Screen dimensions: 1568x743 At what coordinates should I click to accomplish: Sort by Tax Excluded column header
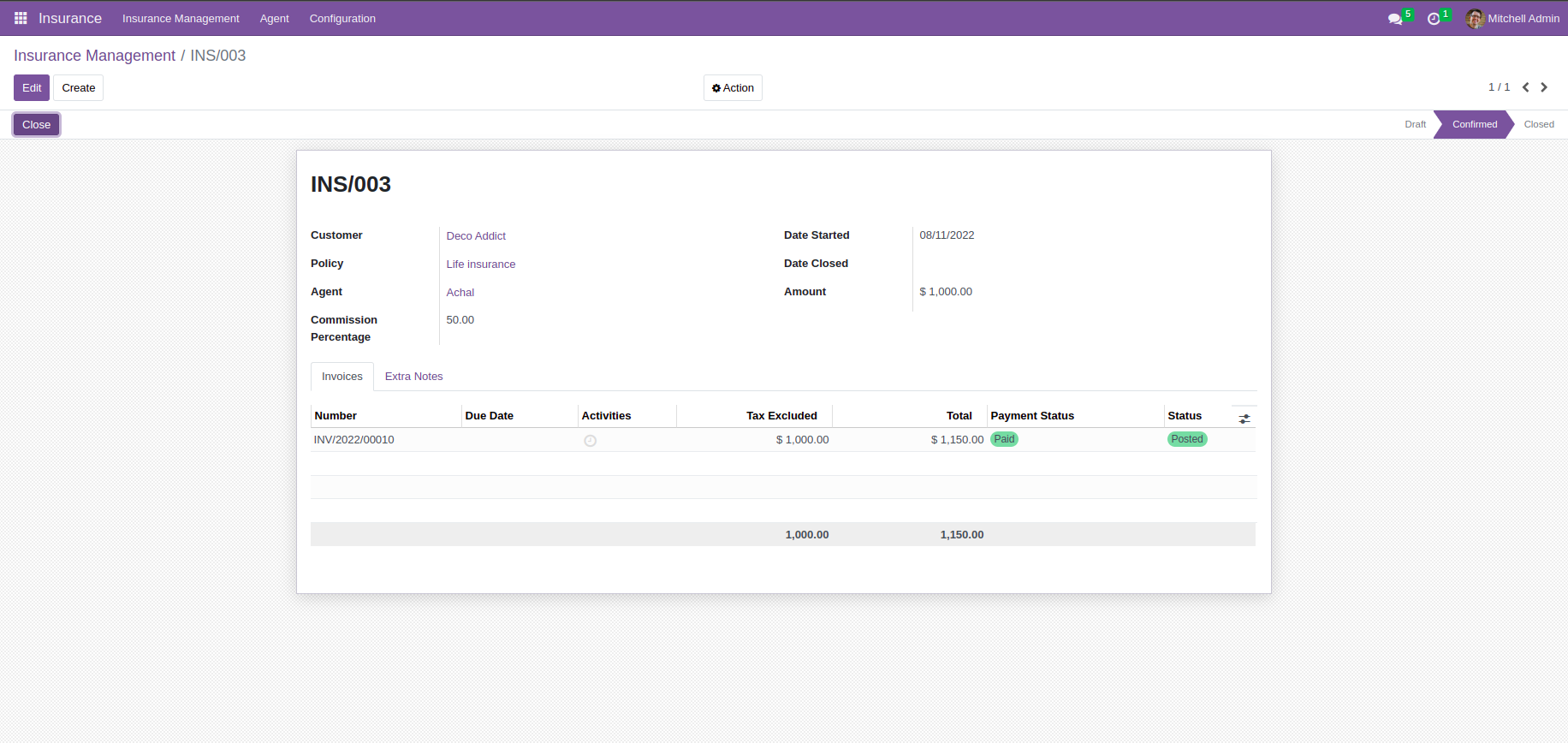coord(754,416)
